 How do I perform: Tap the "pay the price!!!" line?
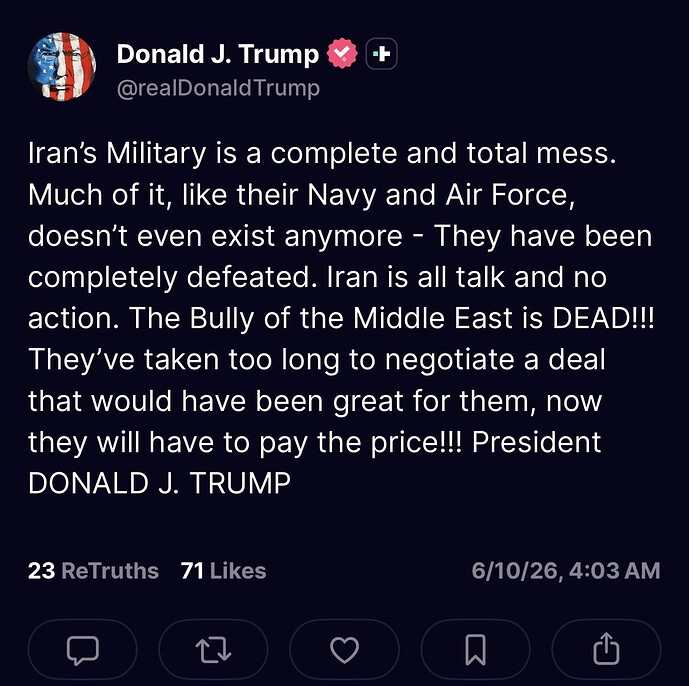pyautogui.click(x=315, y=443)
